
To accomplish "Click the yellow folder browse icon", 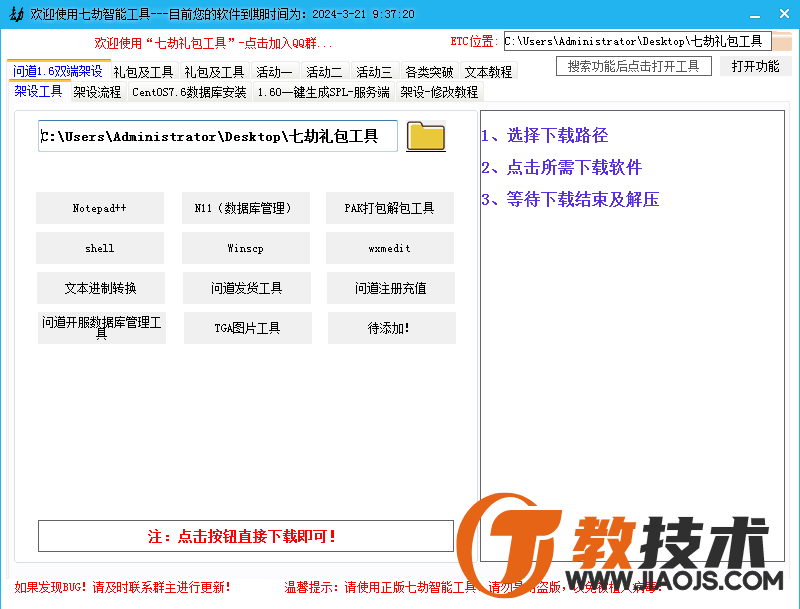I will click(x=426, y=136).
